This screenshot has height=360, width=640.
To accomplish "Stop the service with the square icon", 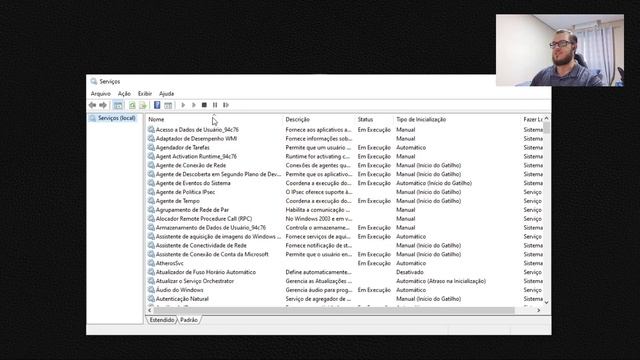I will (204, 105).
